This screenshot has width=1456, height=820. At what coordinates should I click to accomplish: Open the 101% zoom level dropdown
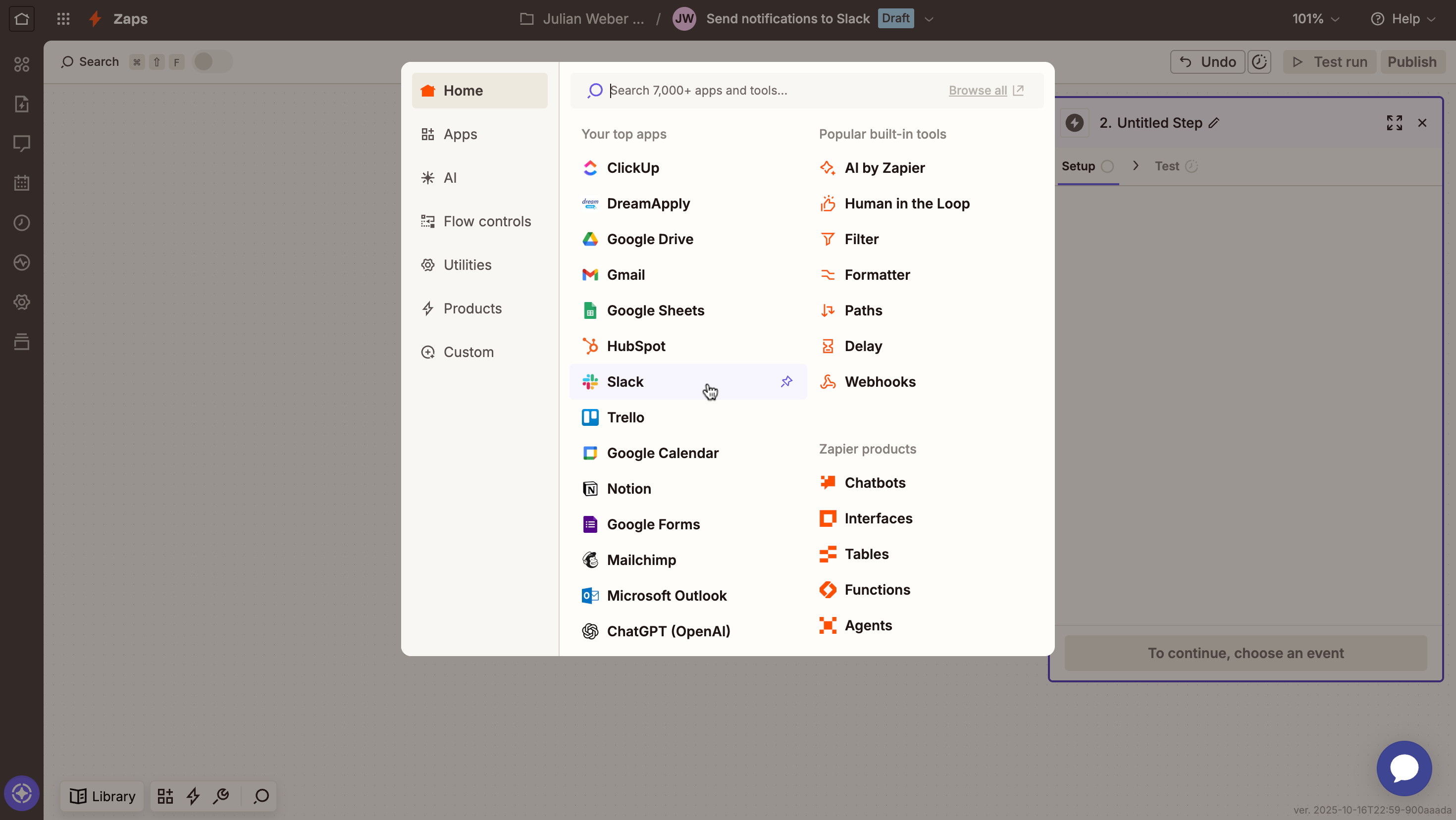pyautogui.click(x=1315, y=19)
